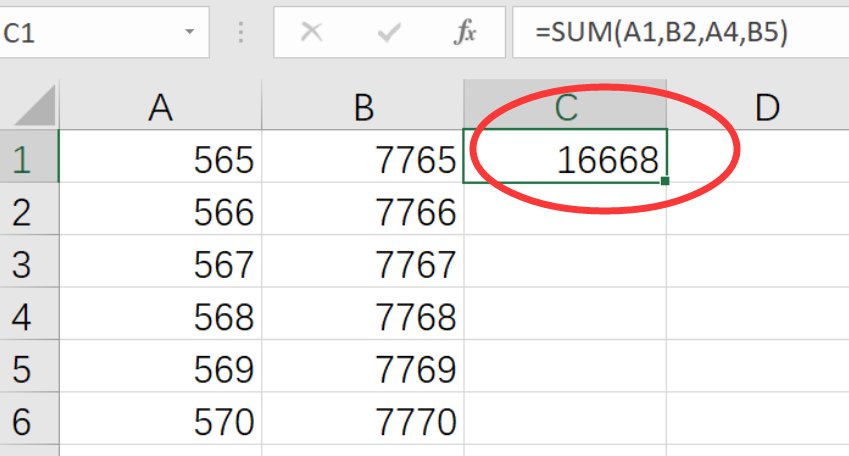This screenshot has height=456, width=849.
Task: Click cell containing 7766
Action: [x=363, y=209]
